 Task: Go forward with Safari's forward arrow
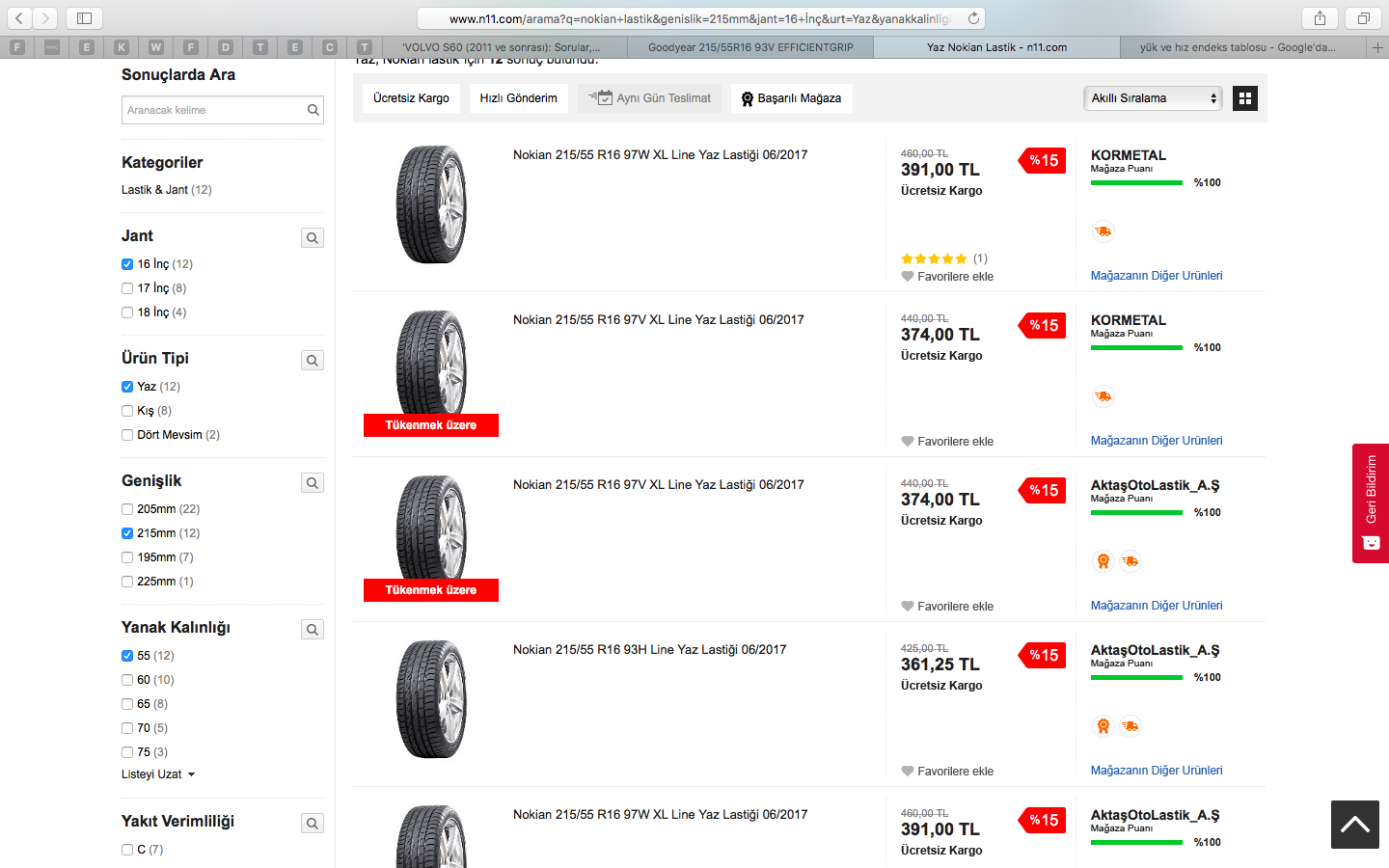[x=45, y=18]
